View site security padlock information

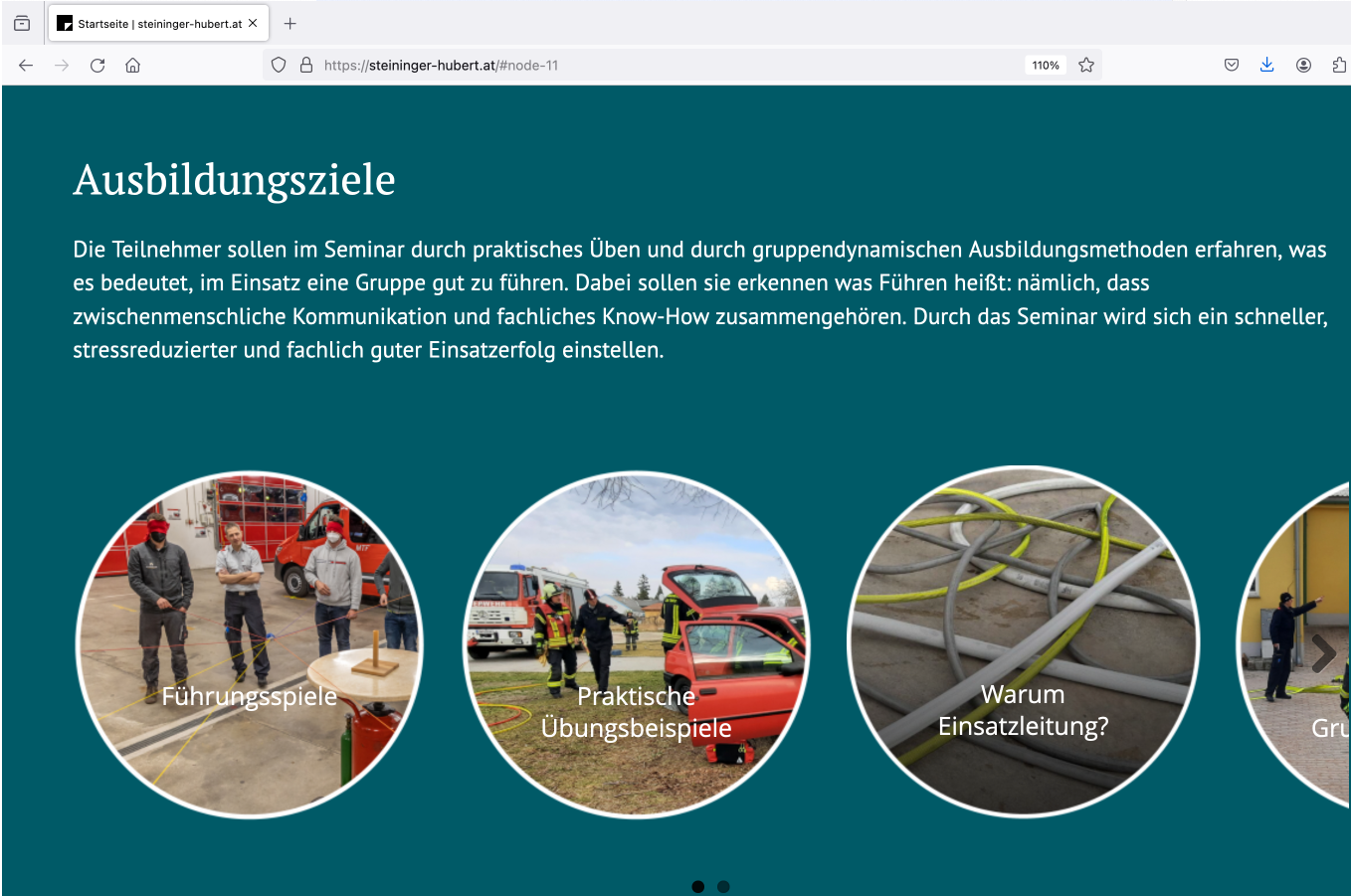pyautogui.click(x=306, y=66)
